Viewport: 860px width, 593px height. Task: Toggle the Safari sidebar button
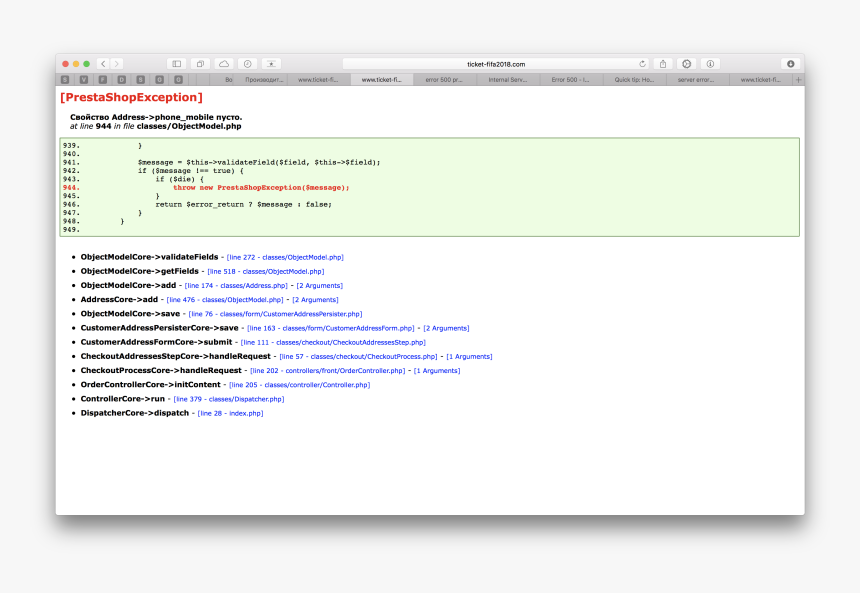(177, 64)
